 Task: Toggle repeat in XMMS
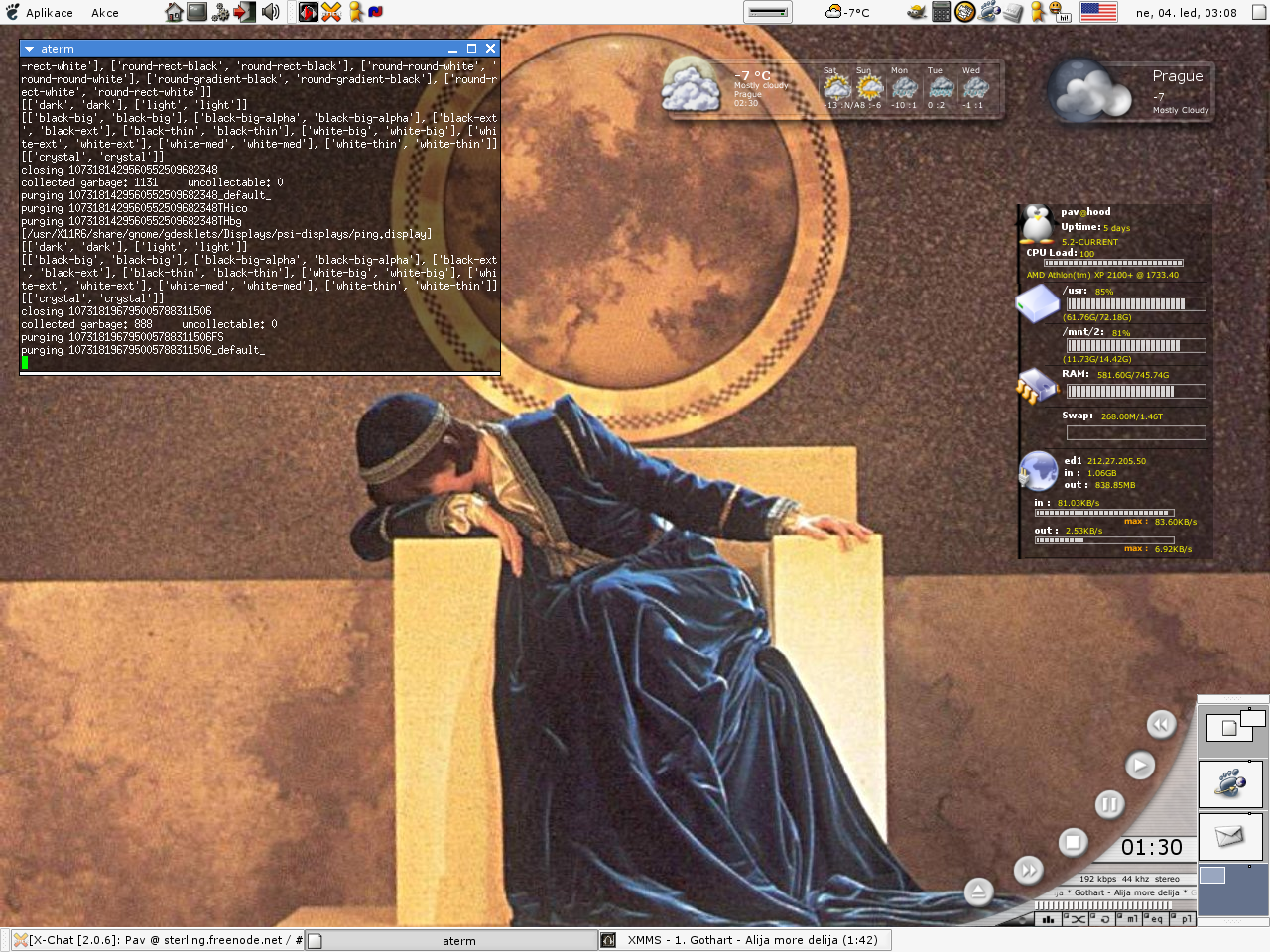[x=1104, y=919]
